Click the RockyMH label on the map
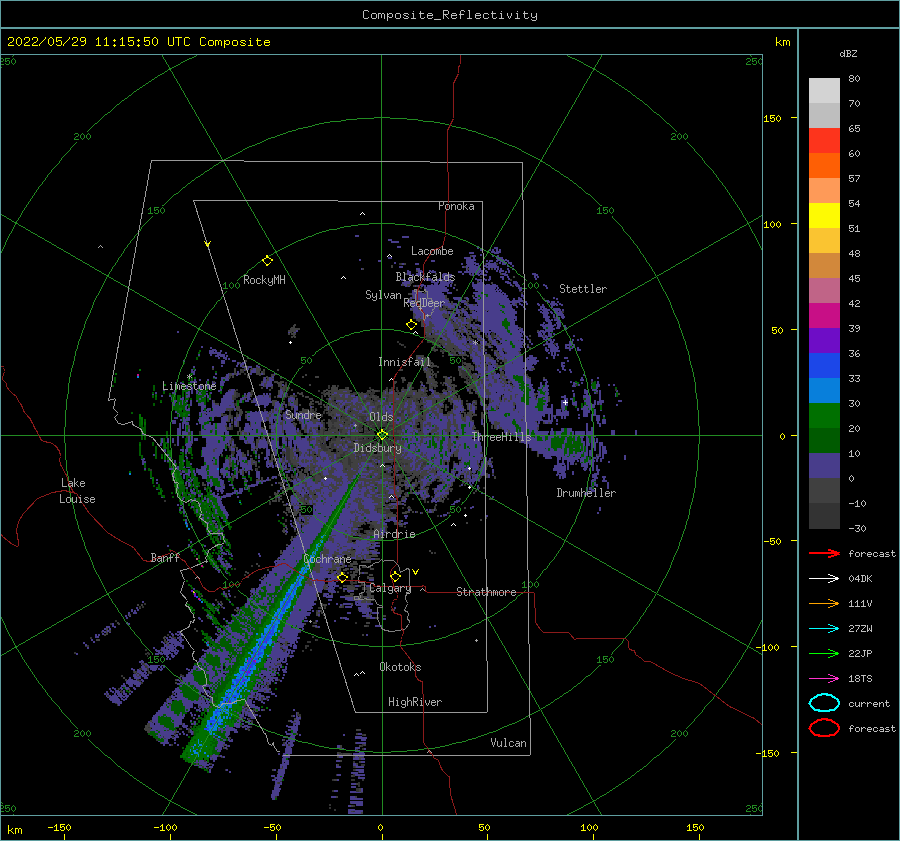 coord(265,280)
